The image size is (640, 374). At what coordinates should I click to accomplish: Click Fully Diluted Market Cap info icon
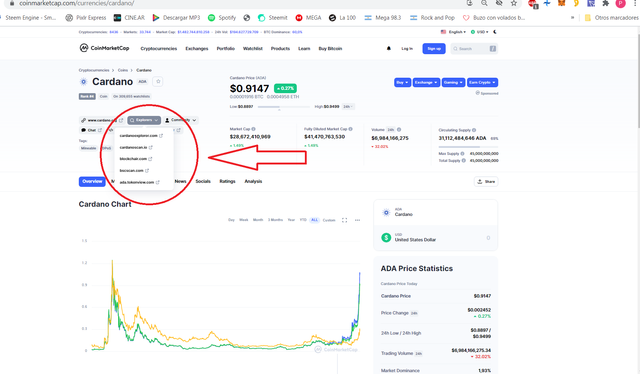click(x=351, y=129)
